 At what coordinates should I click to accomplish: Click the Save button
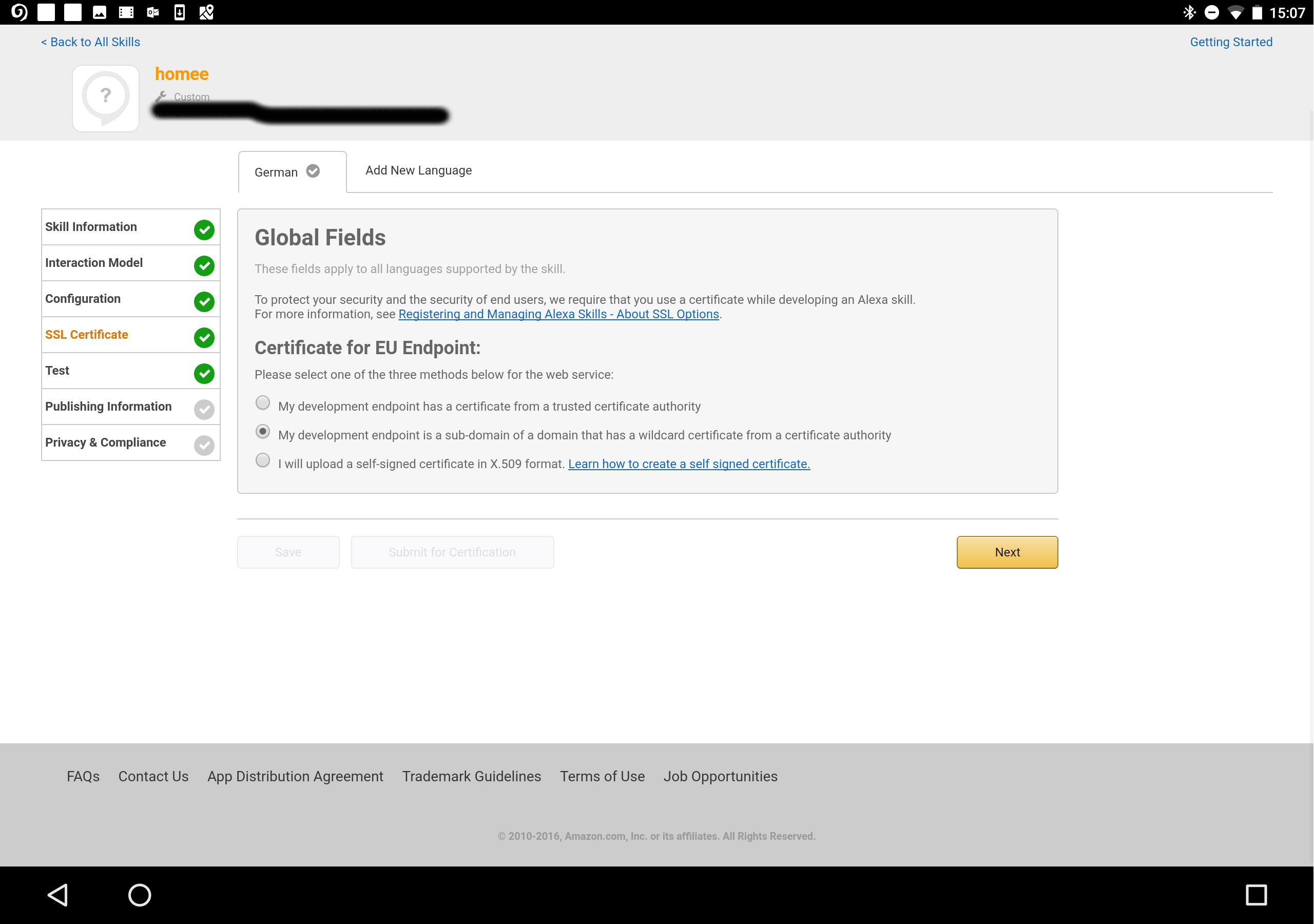[x=289, y=552]
